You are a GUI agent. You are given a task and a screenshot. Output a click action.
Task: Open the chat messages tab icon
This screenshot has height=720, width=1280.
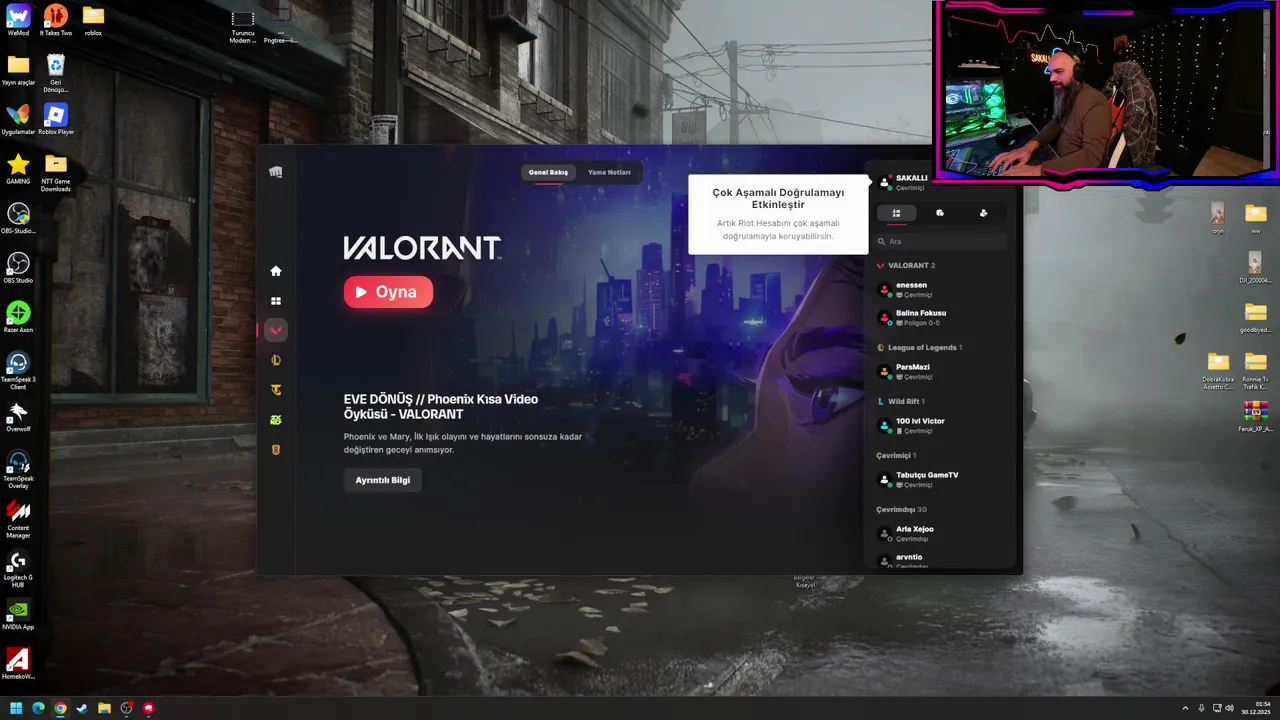click(940, 213)
